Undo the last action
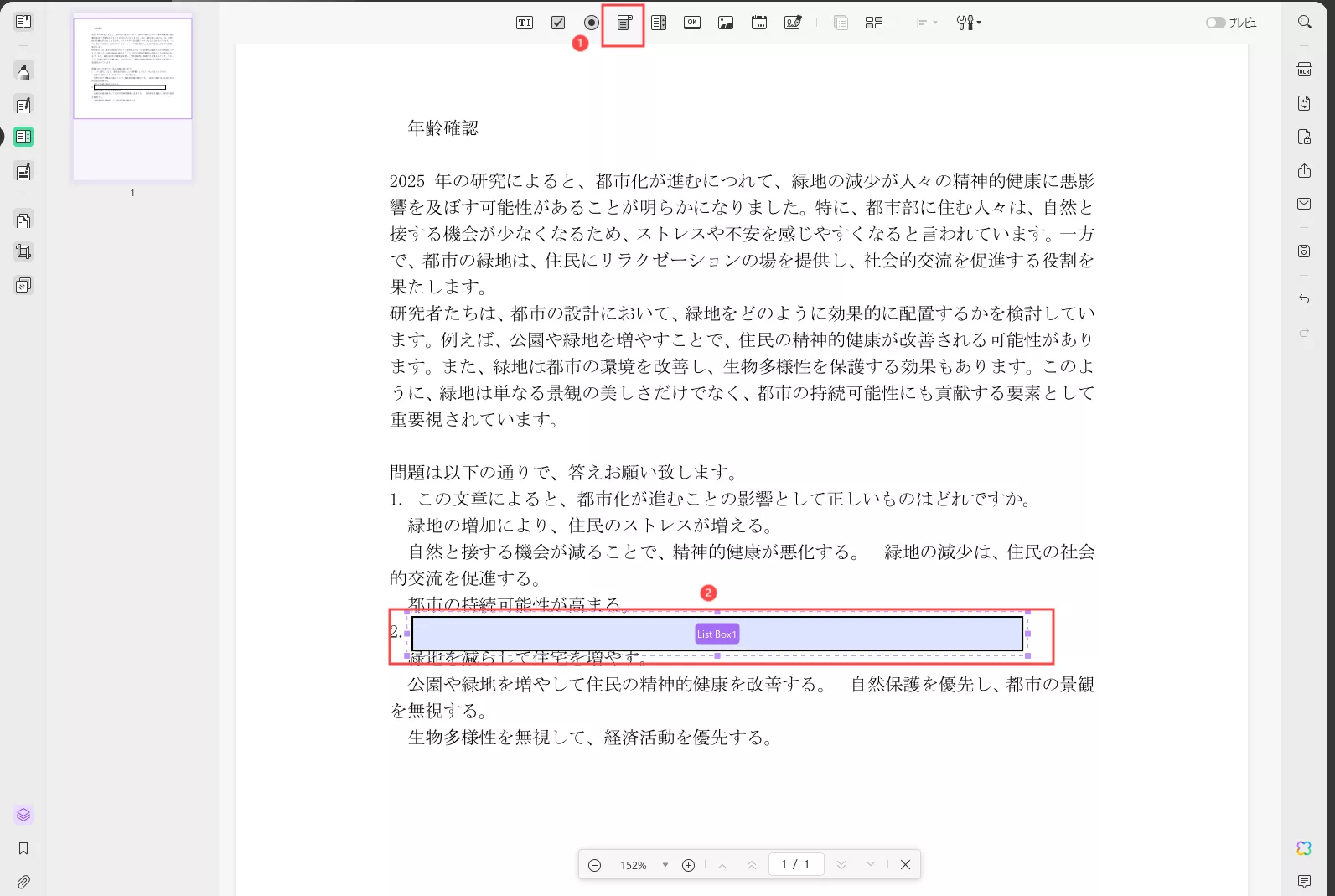This screenshot has width=1335, height=896. [1304, 299]
